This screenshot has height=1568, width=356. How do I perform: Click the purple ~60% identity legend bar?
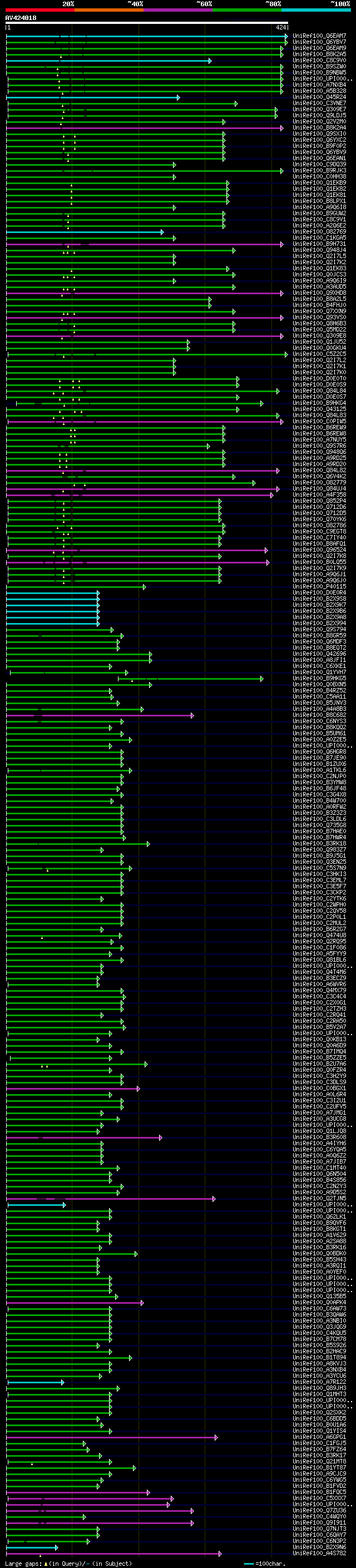click(177, 10)
